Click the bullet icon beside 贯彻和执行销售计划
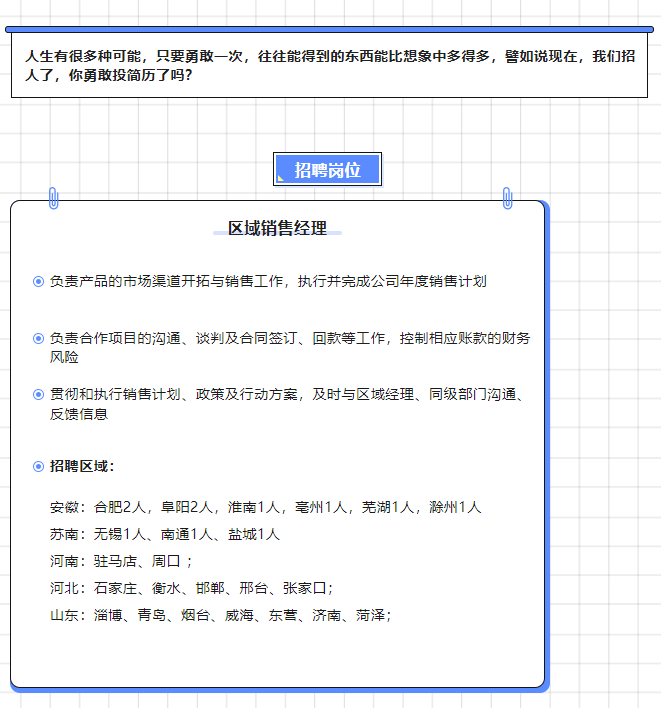This screenshot has width=661, height=708. coord(38,395)
